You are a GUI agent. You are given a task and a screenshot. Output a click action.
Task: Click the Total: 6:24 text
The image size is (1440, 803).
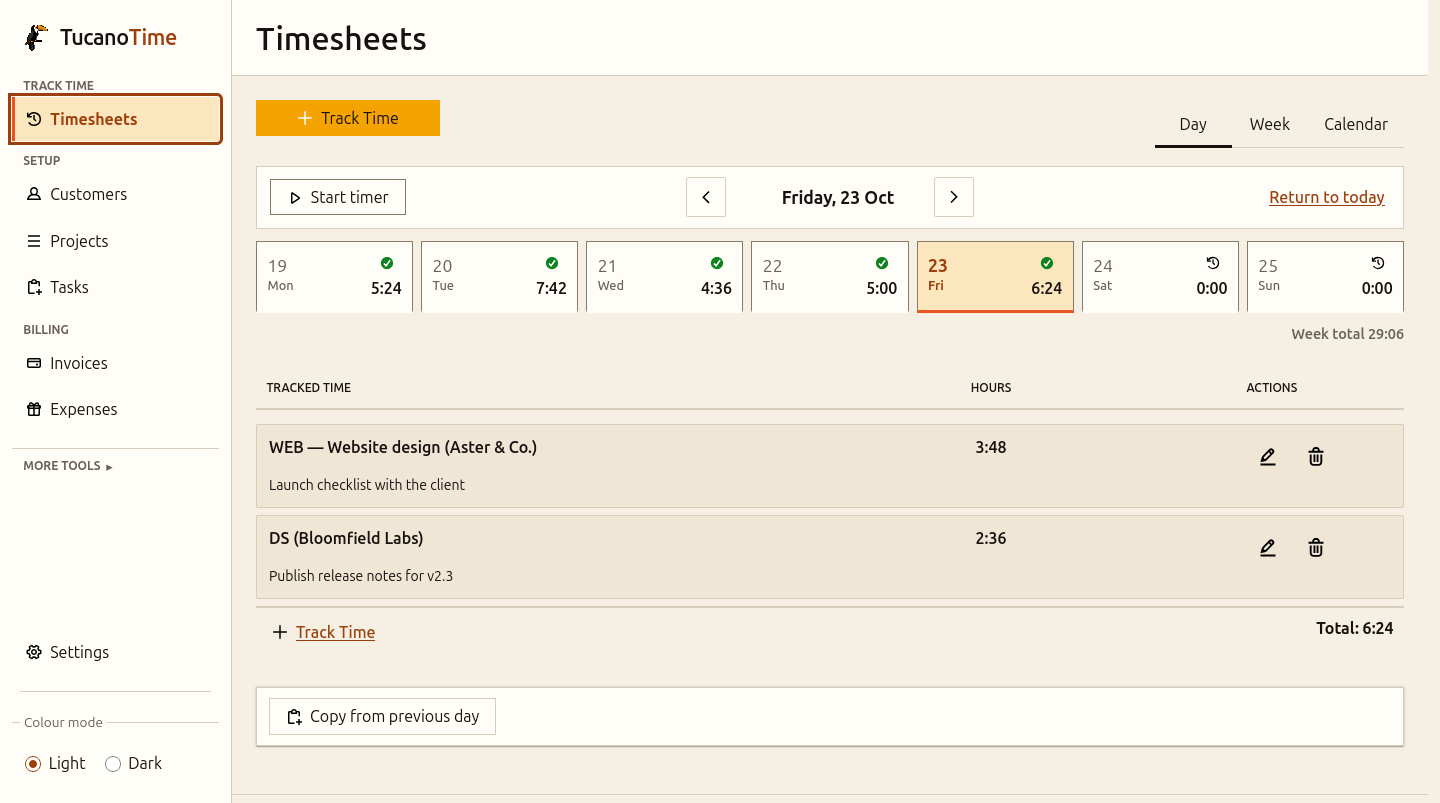click(x=1355, y=628)
